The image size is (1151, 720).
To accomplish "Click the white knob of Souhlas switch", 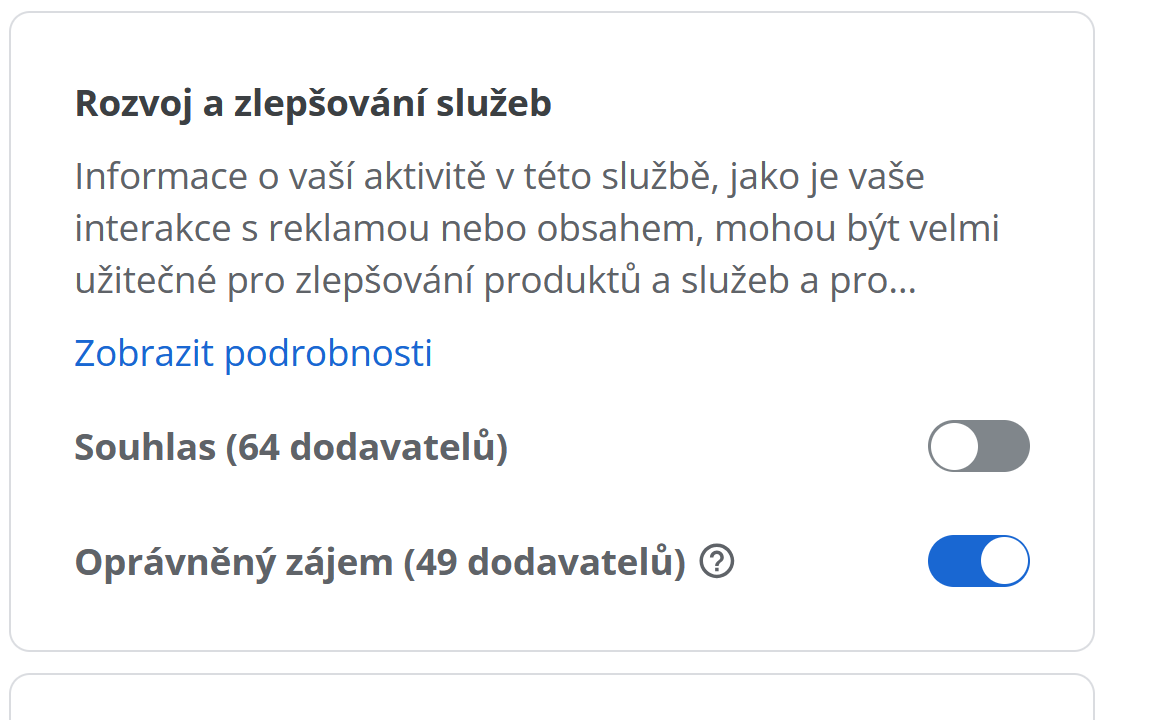I will (x=954, y=446).
